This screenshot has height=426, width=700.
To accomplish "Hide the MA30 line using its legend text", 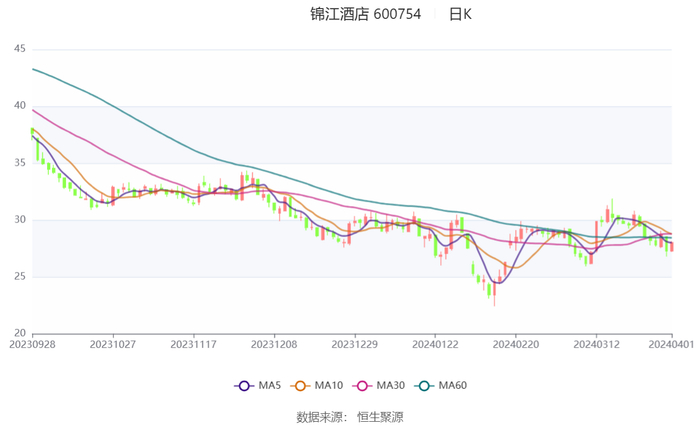I will pyautogui.click(x=389, y=386).
